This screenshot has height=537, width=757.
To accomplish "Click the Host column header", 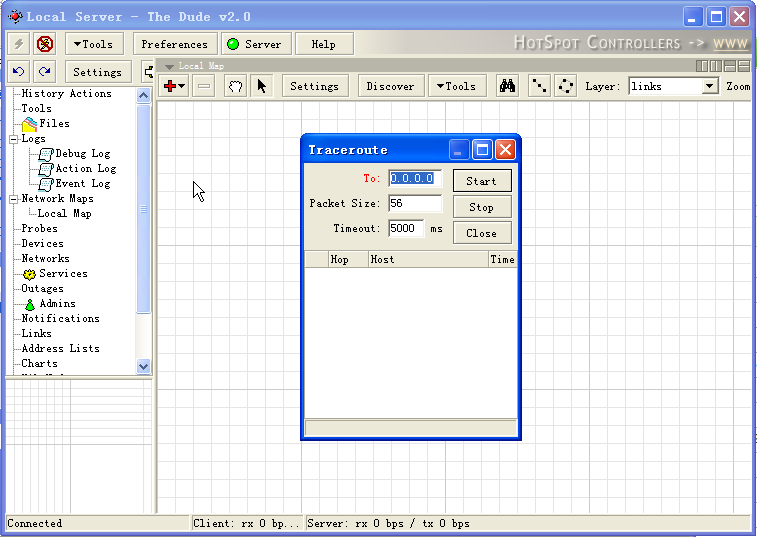I will (428, 259).
